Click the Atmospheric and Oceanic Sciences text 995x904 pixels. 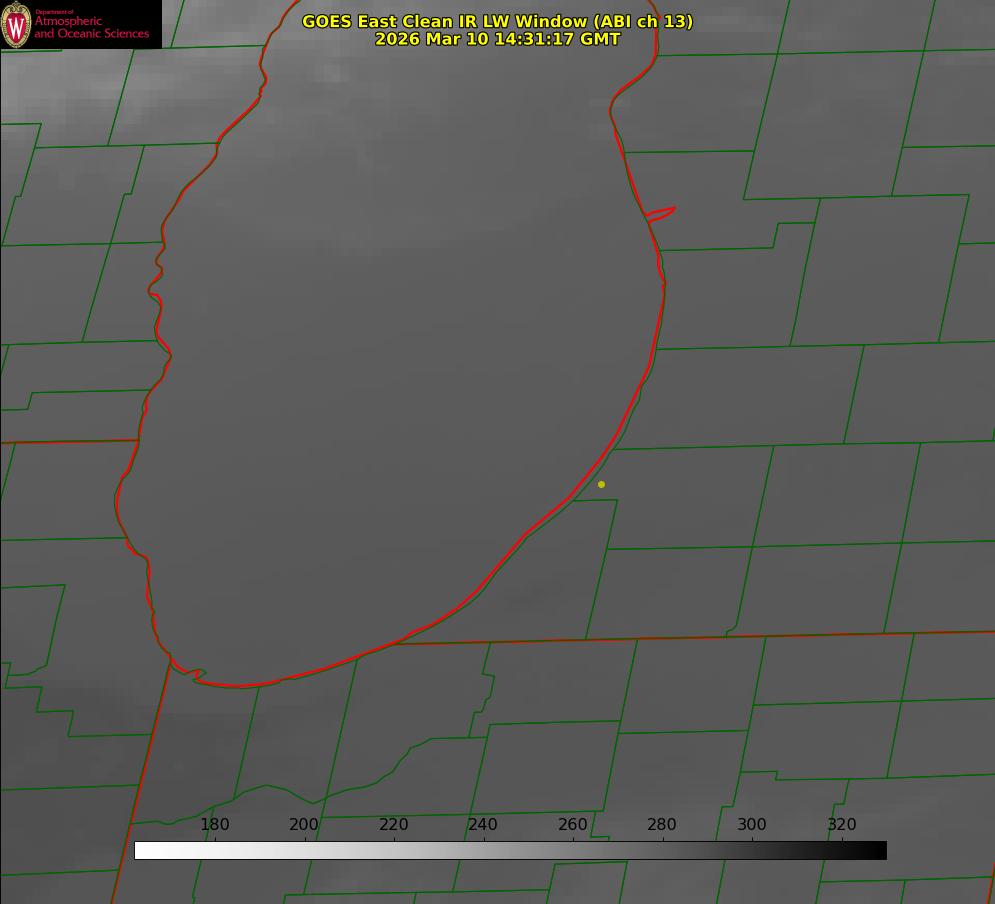coord(91,27)
